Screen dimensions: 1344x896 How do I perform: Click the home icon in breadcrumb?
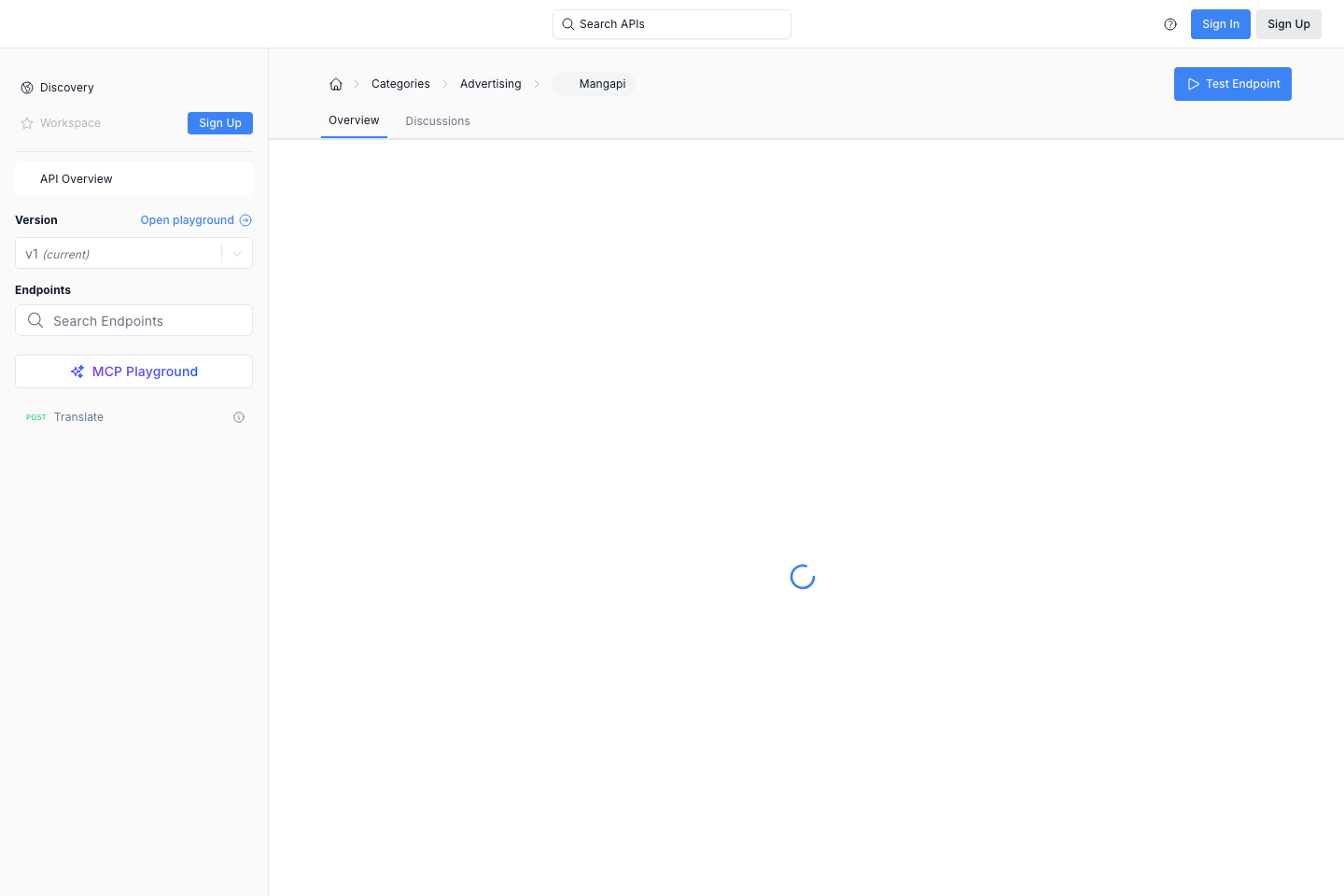click(x=335, y=84)
